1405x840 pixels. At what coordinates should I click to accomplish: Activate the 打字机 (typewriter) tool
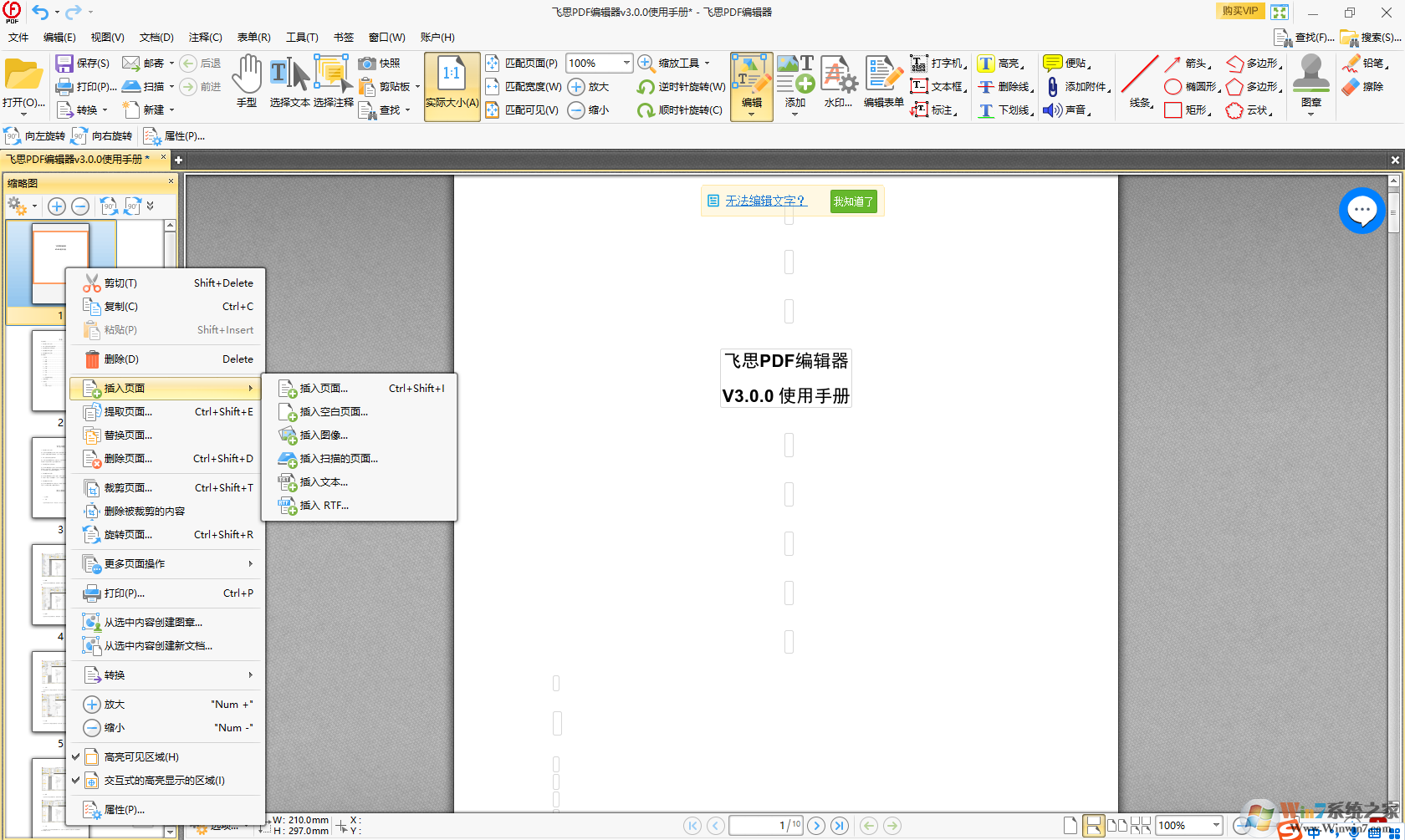[x=938, y=63]
